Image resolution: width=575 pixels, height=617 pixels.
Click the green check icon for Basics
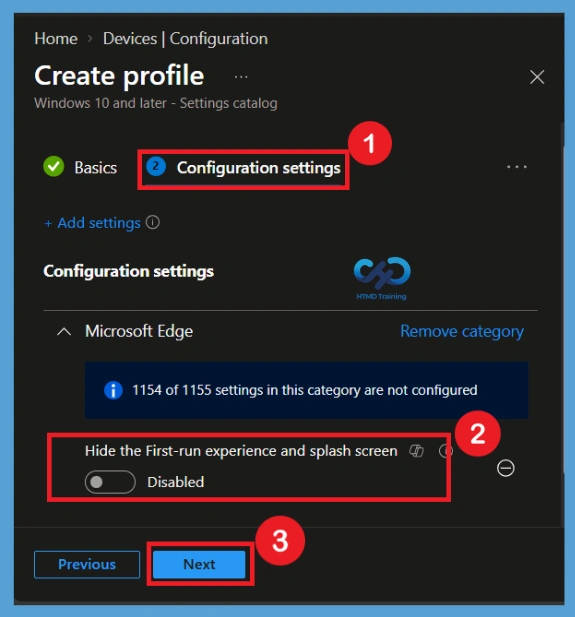(54, 167)
